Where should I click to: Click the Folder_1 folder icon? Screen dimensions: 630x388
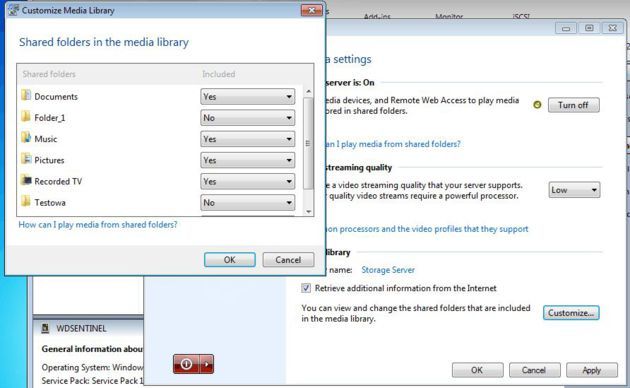click(x=26, y=116)
